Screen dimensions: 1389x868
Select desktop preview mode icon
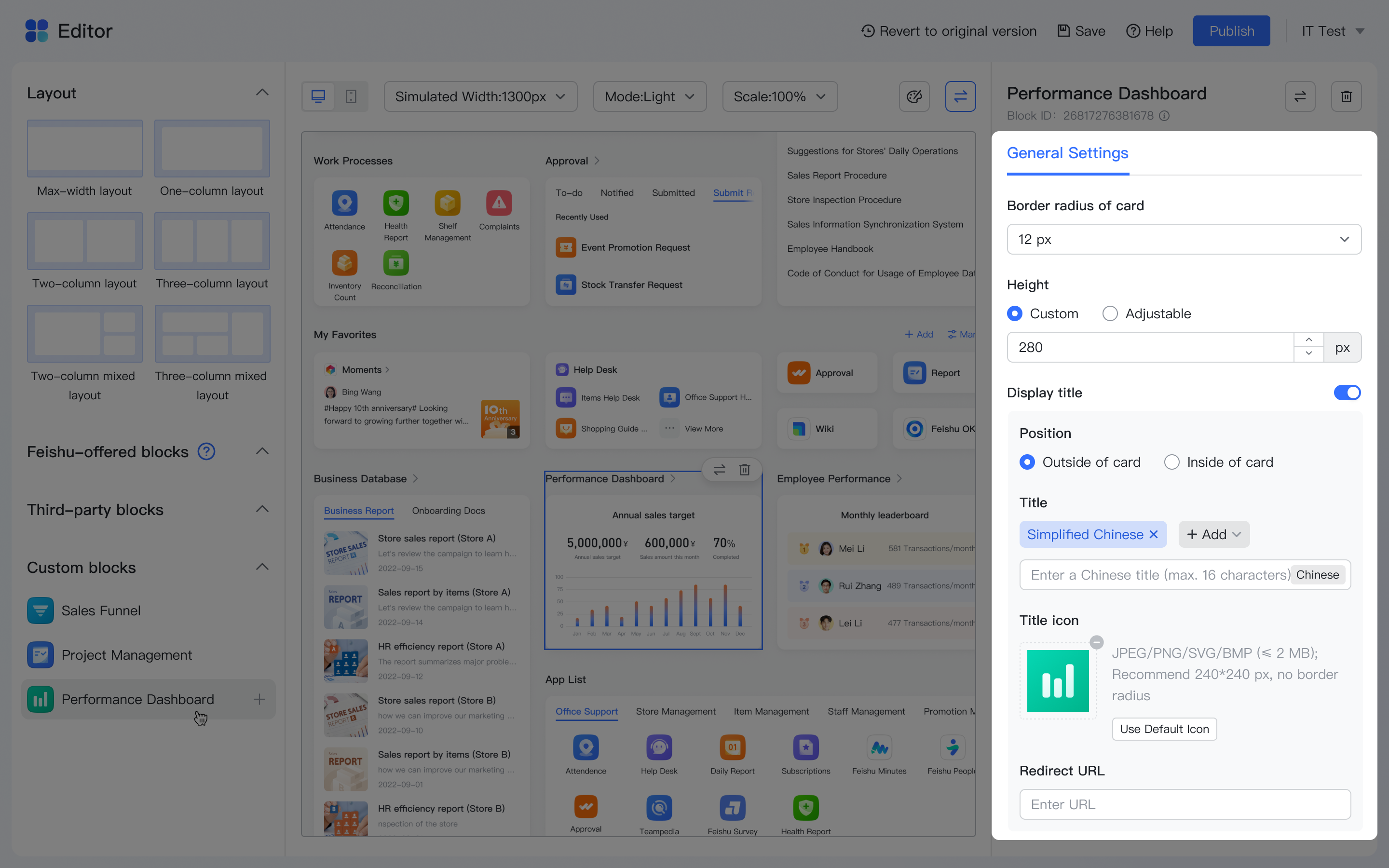point(318,96)
